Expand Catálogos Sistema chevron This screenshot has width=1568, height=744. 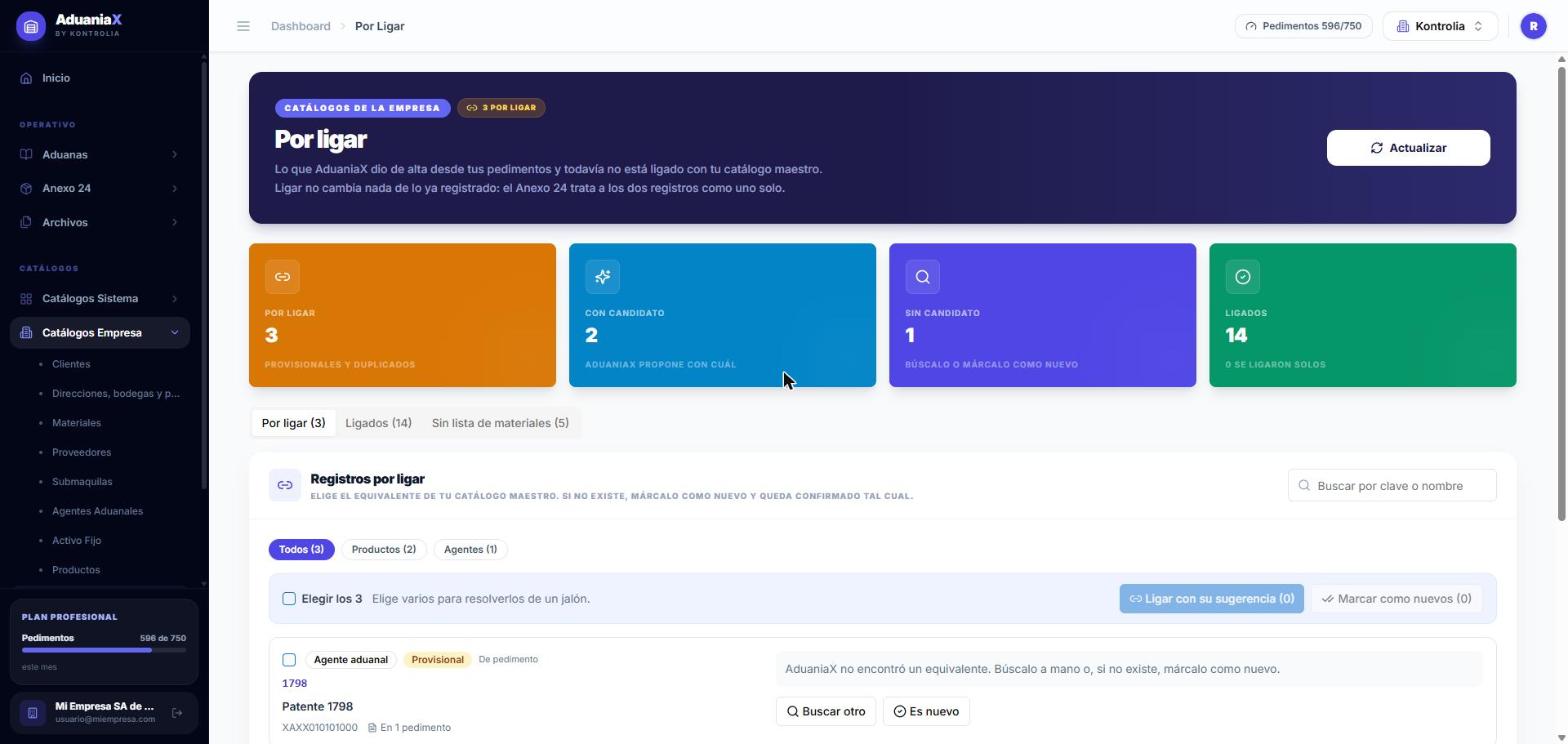pos(174,299)
